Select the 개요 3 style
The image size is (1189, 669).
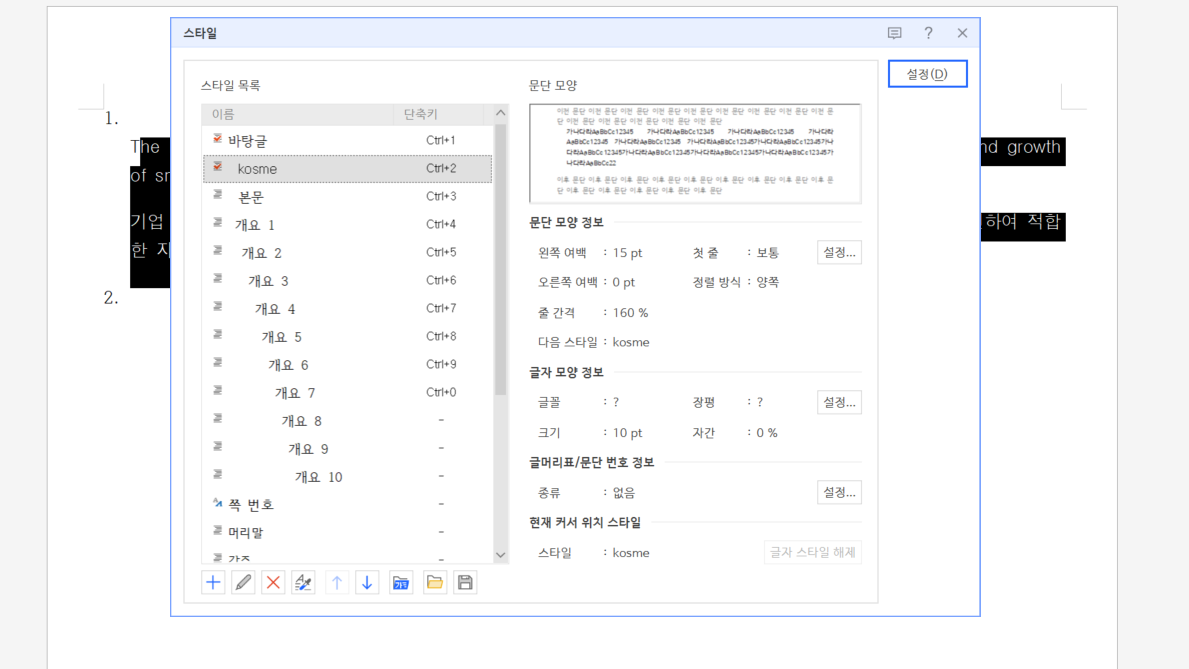pyautogui.click(x=268, y=281)
